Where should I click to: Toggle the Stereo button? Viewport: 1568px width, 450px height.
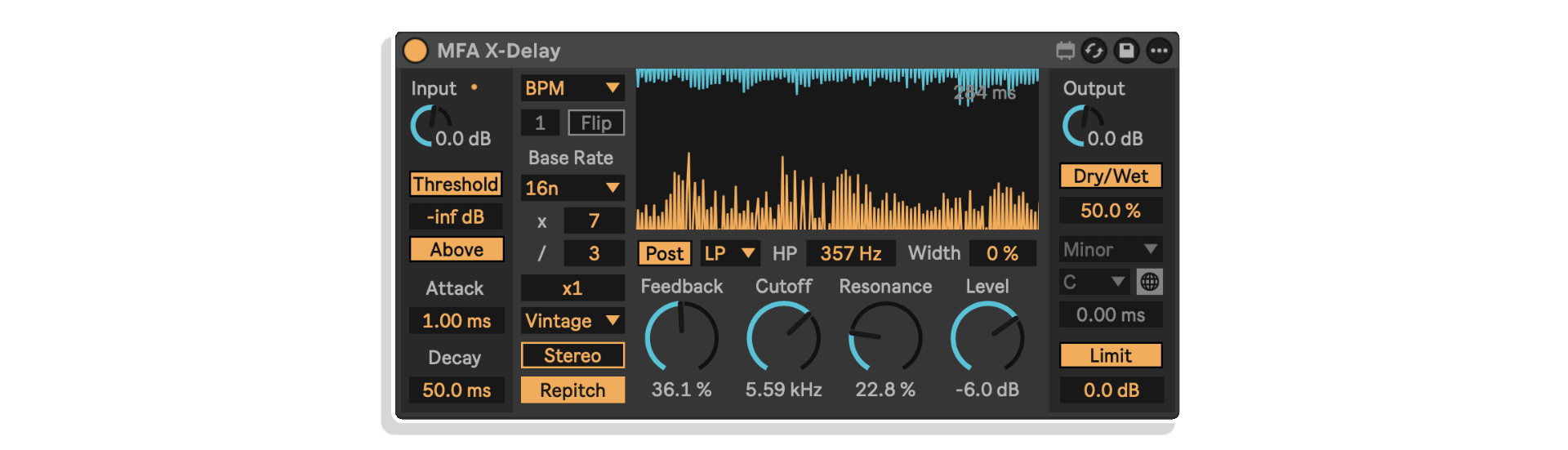coord(572,355)
